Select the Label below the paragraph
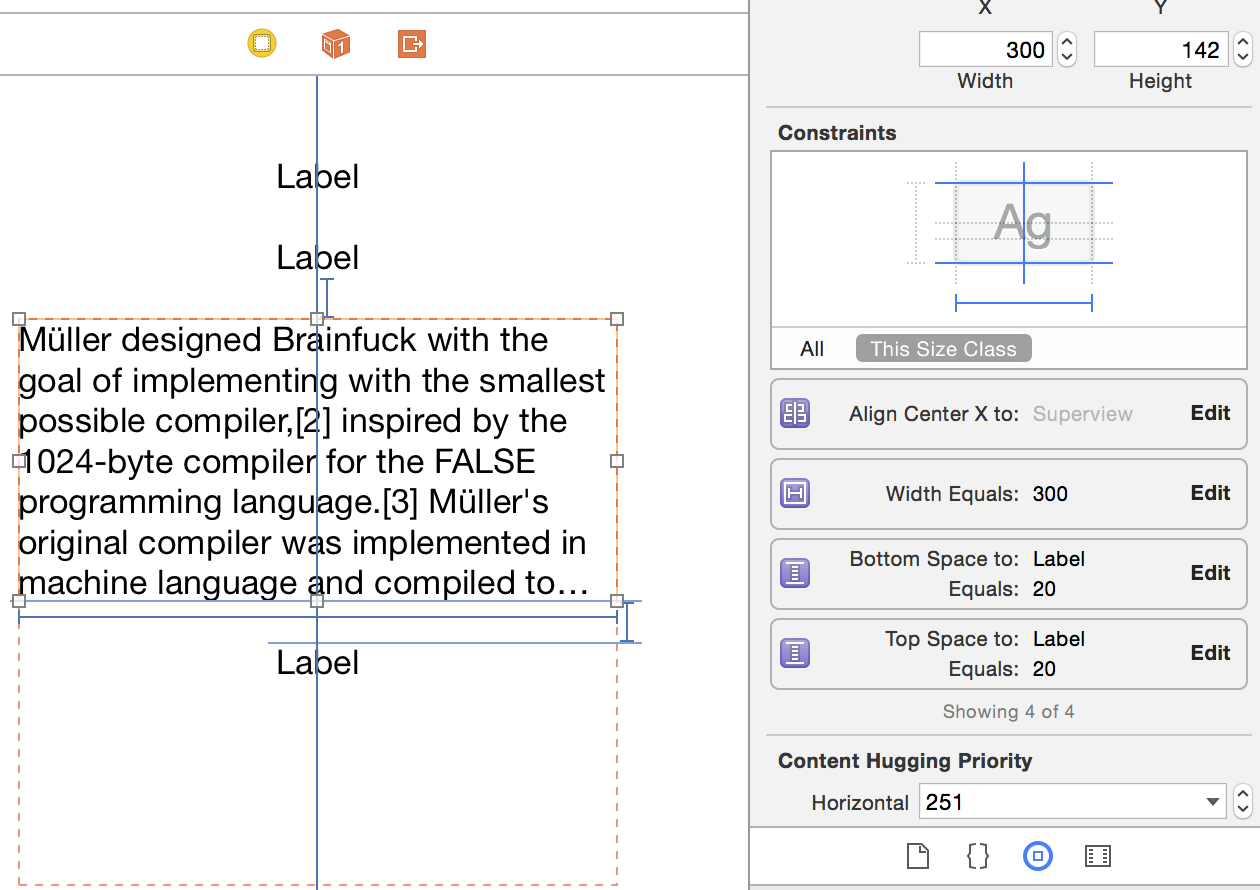The height and width of the screenshot is (890, 1260). 317,663
